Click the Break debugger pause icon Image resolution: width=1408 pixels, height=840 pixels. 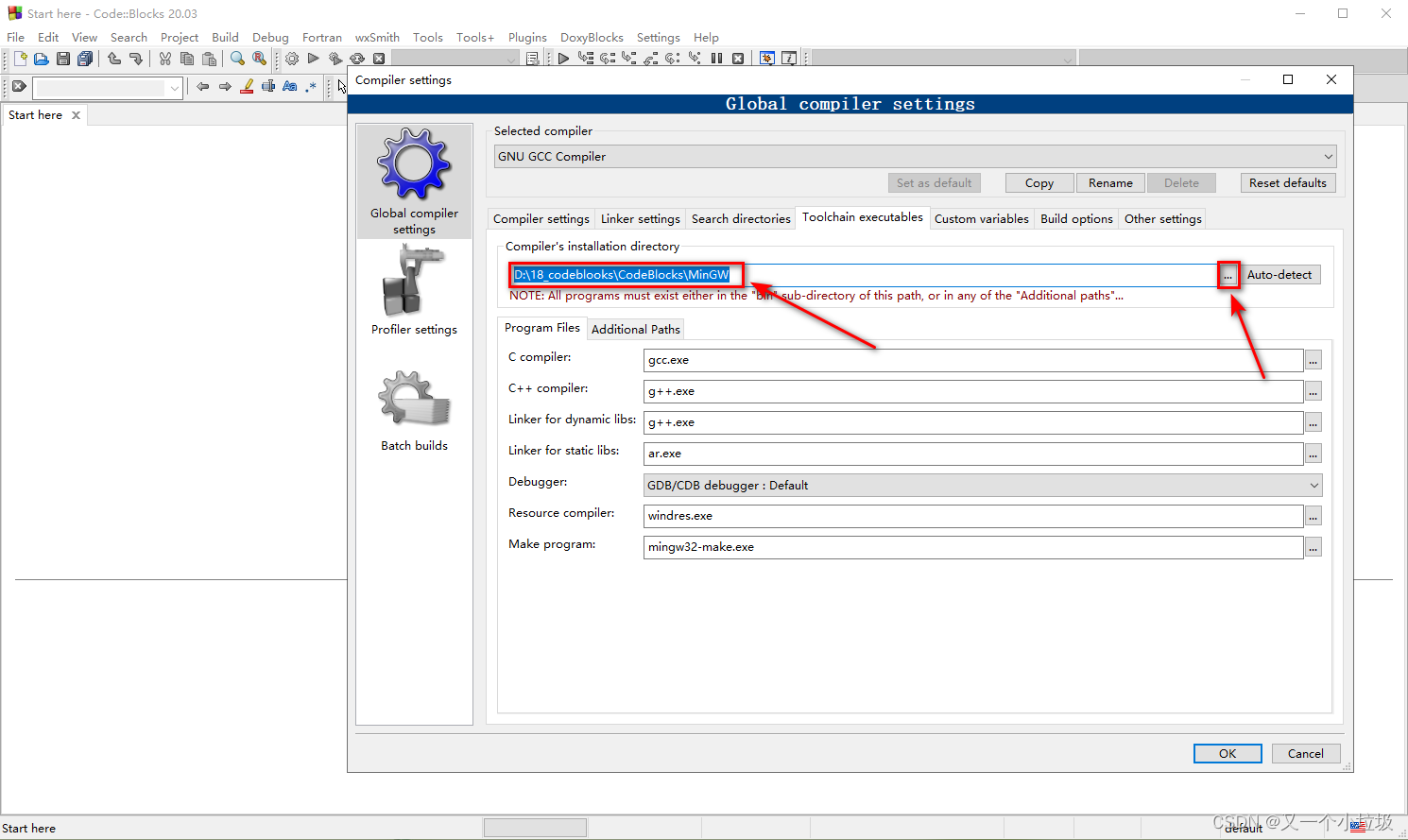click(x=716, y=59)
